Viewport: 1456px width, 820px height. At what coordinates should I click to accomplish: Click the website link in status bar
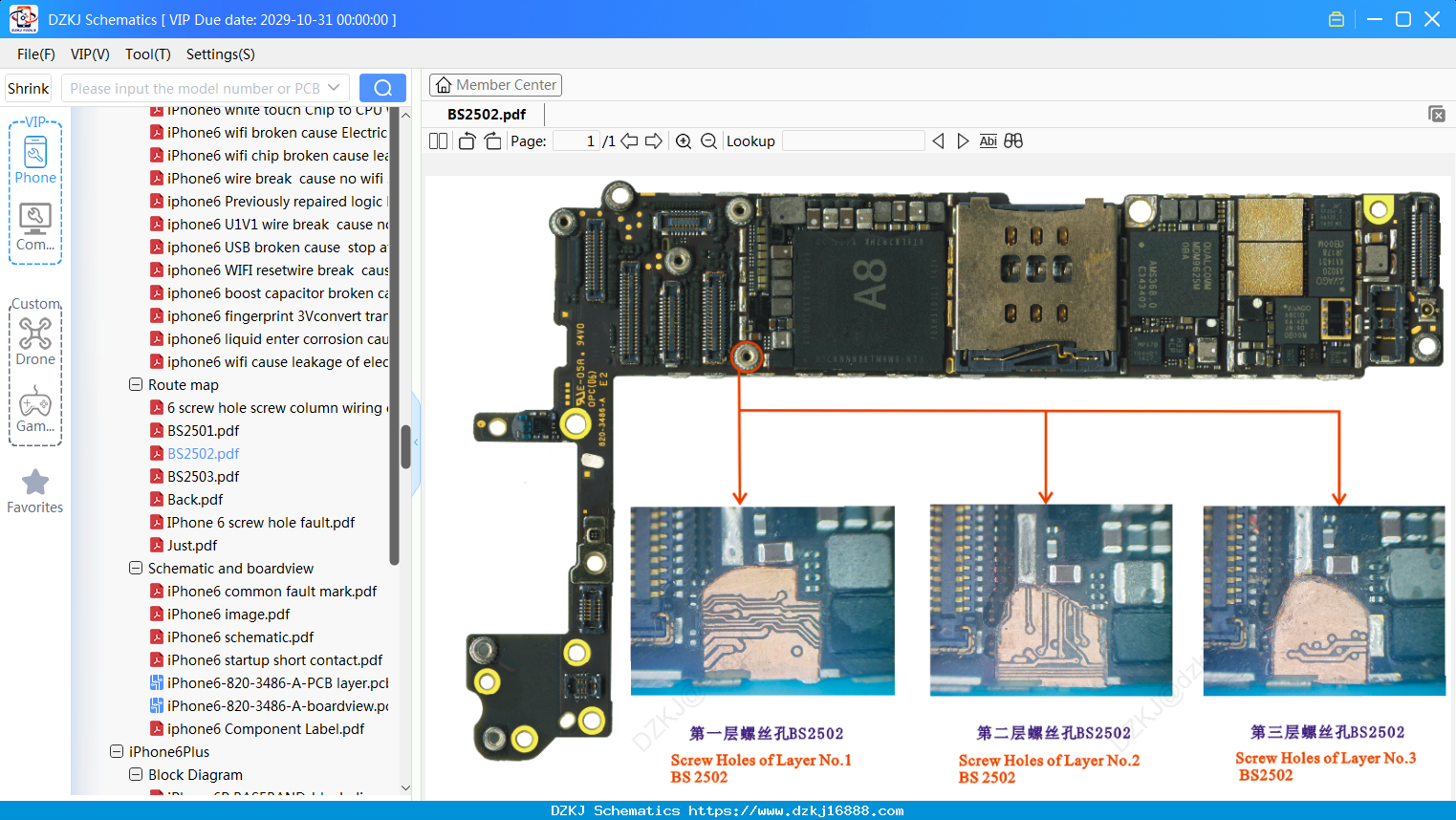[796, 810]
